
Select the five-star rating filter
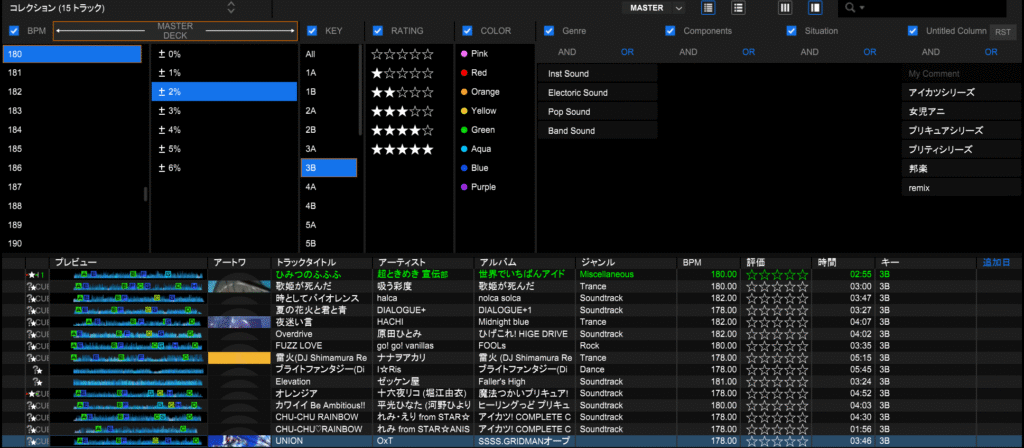(x=402, y=149)
